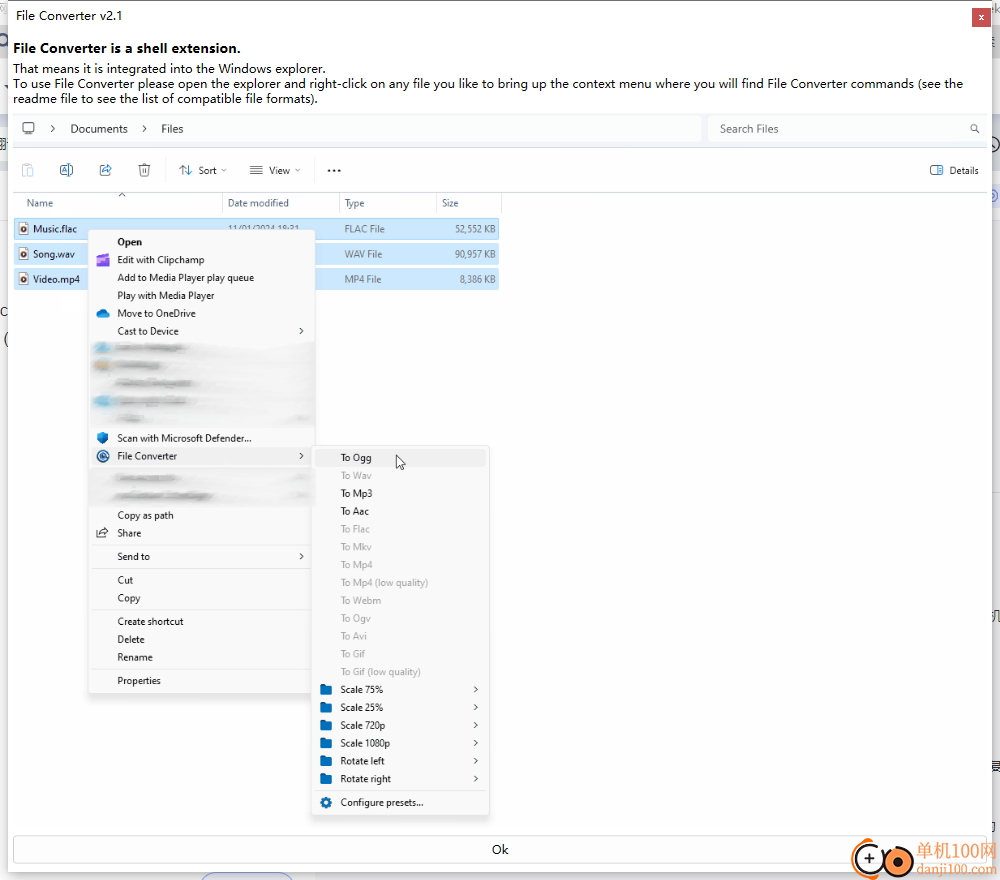Expand the Scale 75% submenu chevron

(x=476, y=689)
